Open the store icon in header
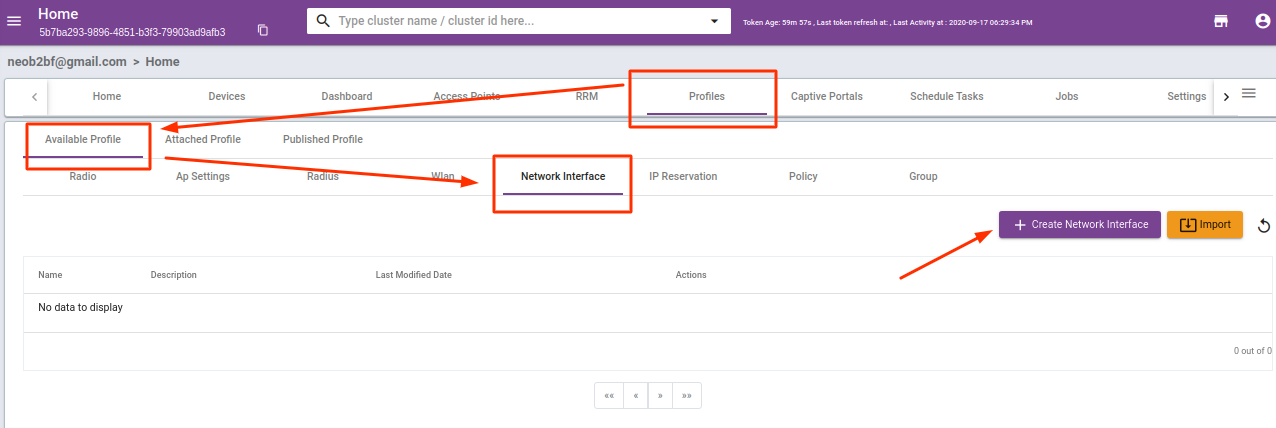The image size is (1276, 428). 1221,21
